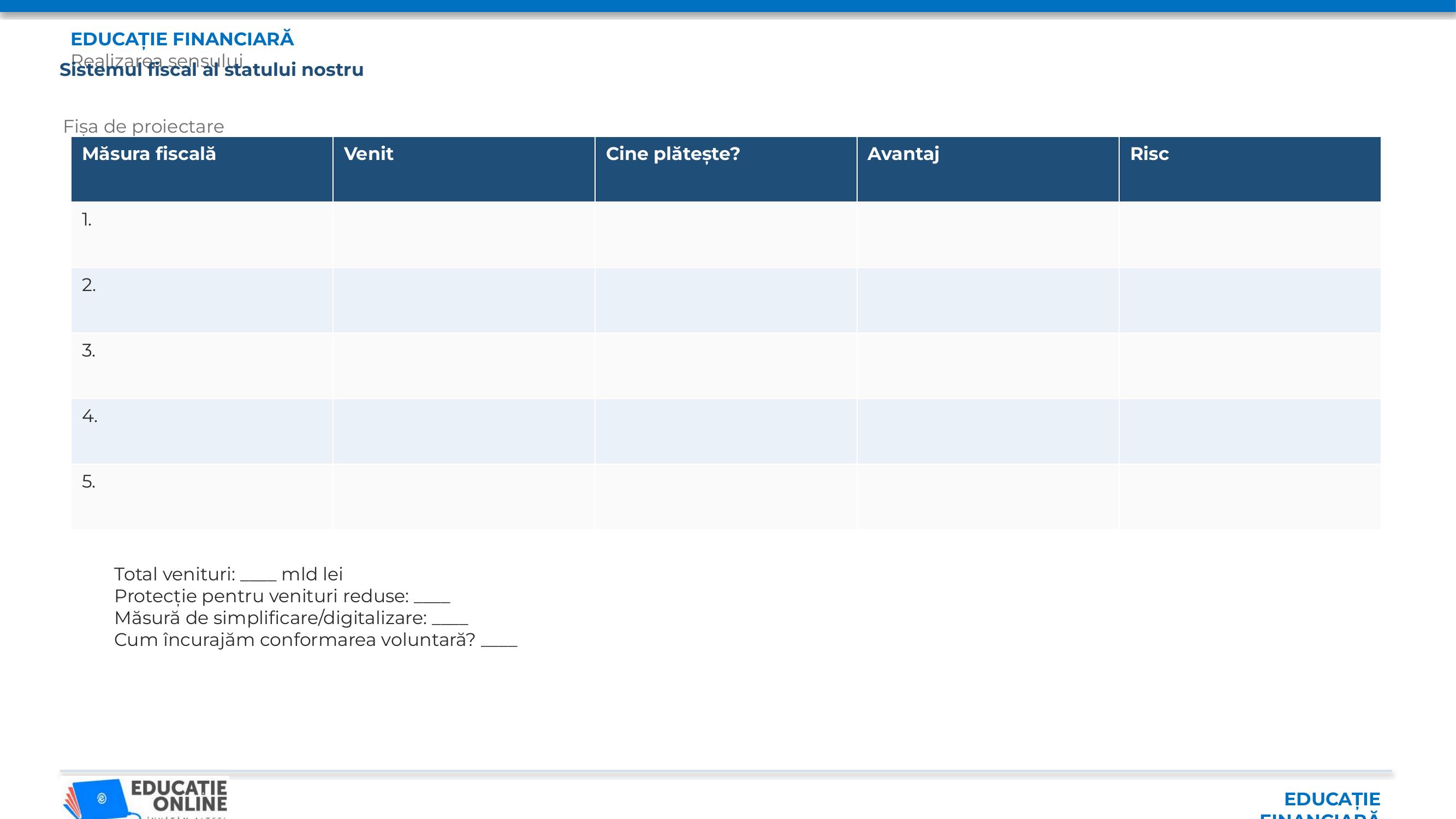Click the Cine plătește? header cell
The width and height of the screenshot is (1456, 819).
[726, 169]
